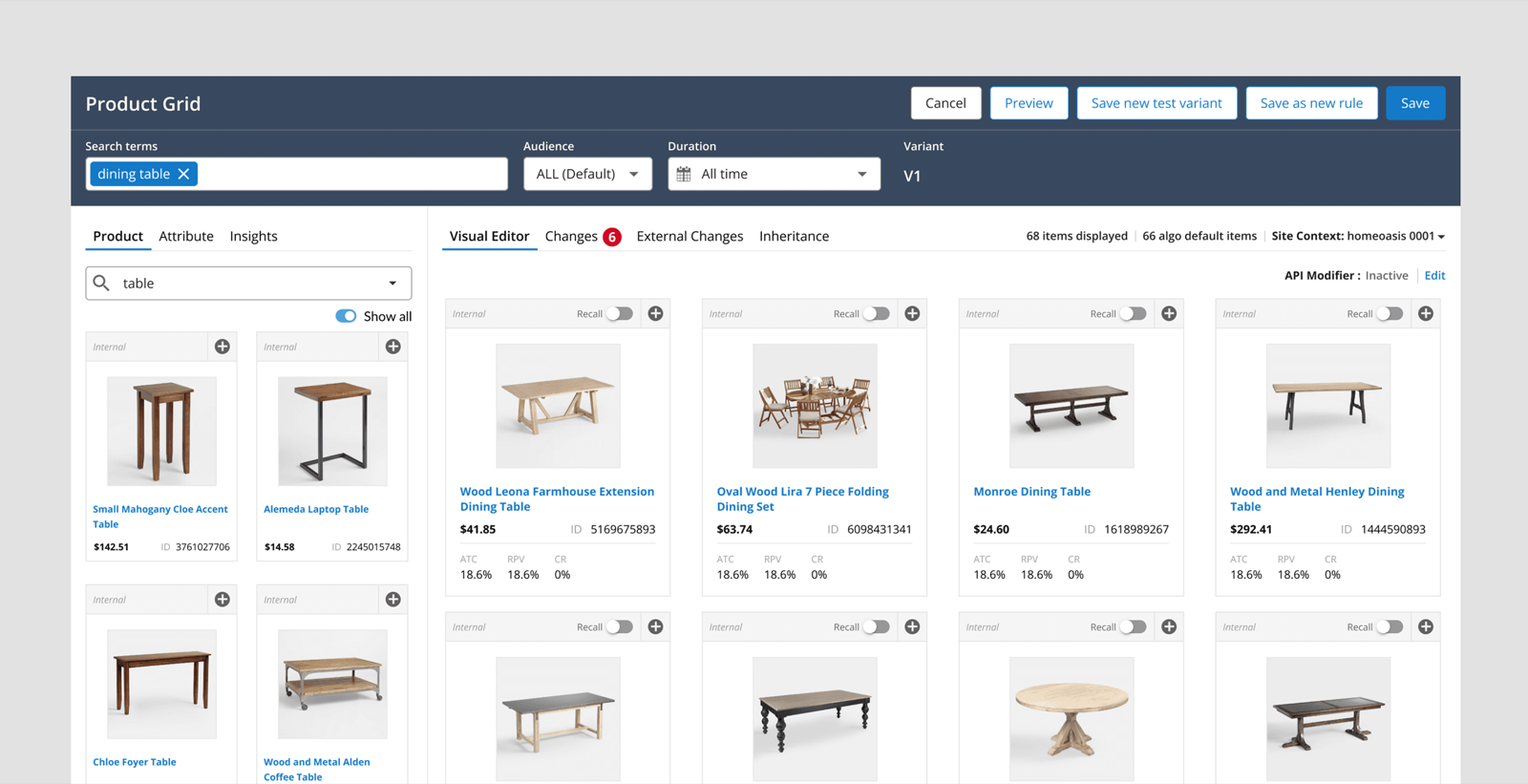
Task: Click the blue Save button
Action: 1415,103
